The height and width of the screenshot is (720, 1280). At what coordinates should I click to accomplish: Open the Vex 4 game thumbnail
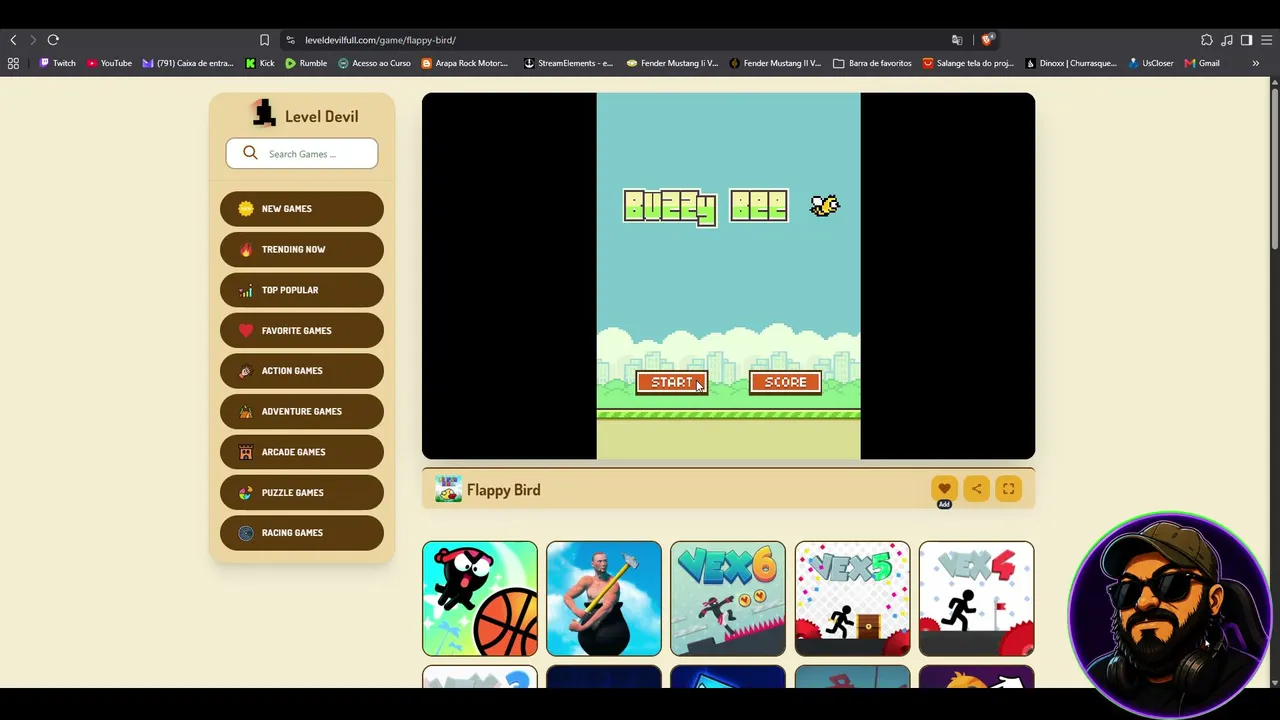[977, 598]
